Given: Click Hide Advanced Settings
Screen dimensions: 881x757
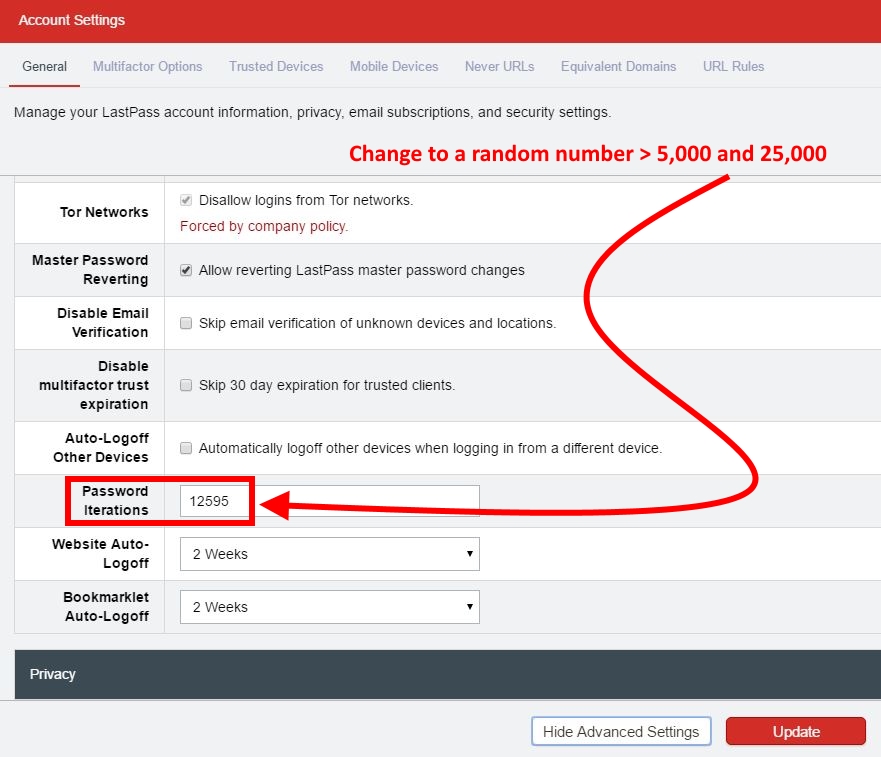Looking at the screenshot, I should (620, 731).
